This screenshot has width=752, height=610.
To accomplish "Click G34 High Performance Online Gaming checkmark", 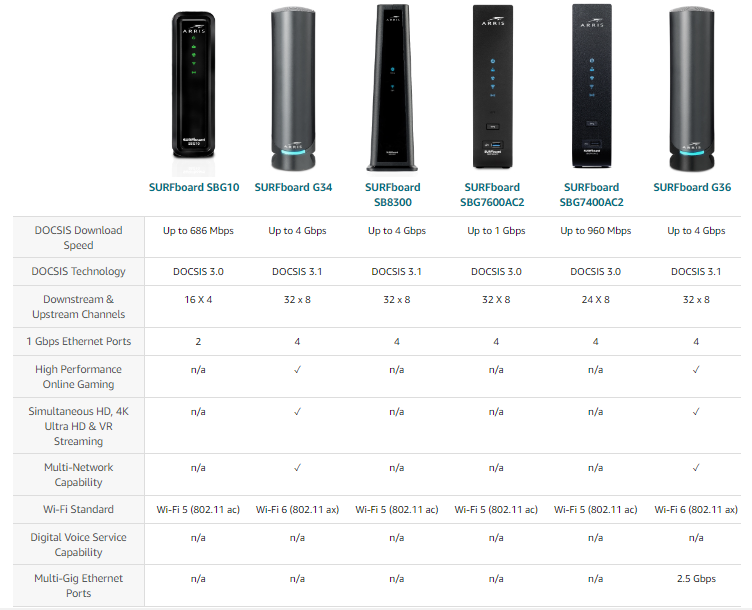I will 297,370.
